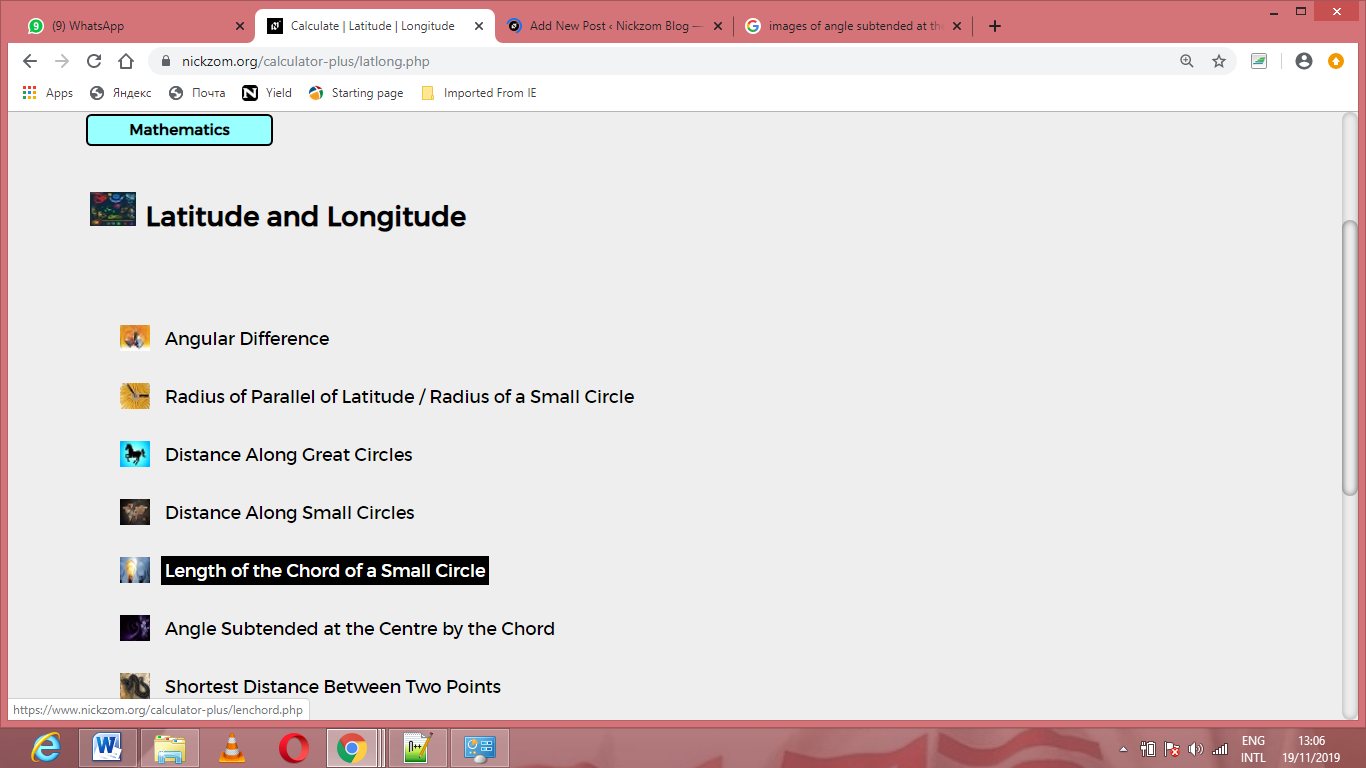Screen dimensions: 1366x768
Task: Close the Add New Post tab
Action: click(718, 26)
